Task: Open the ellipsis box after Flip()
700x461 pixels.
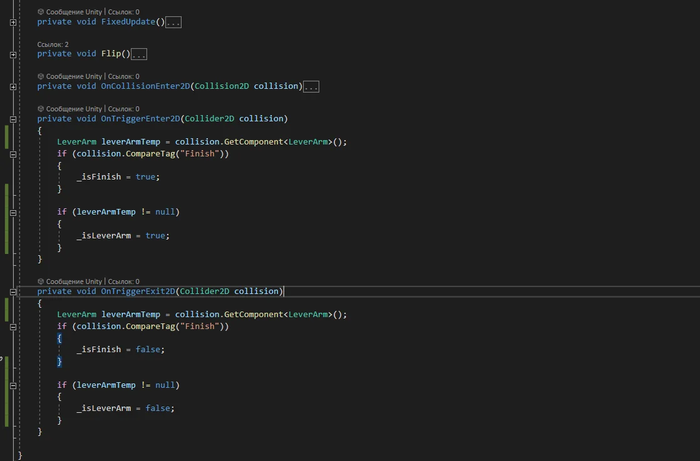Action: pos(139,54)
